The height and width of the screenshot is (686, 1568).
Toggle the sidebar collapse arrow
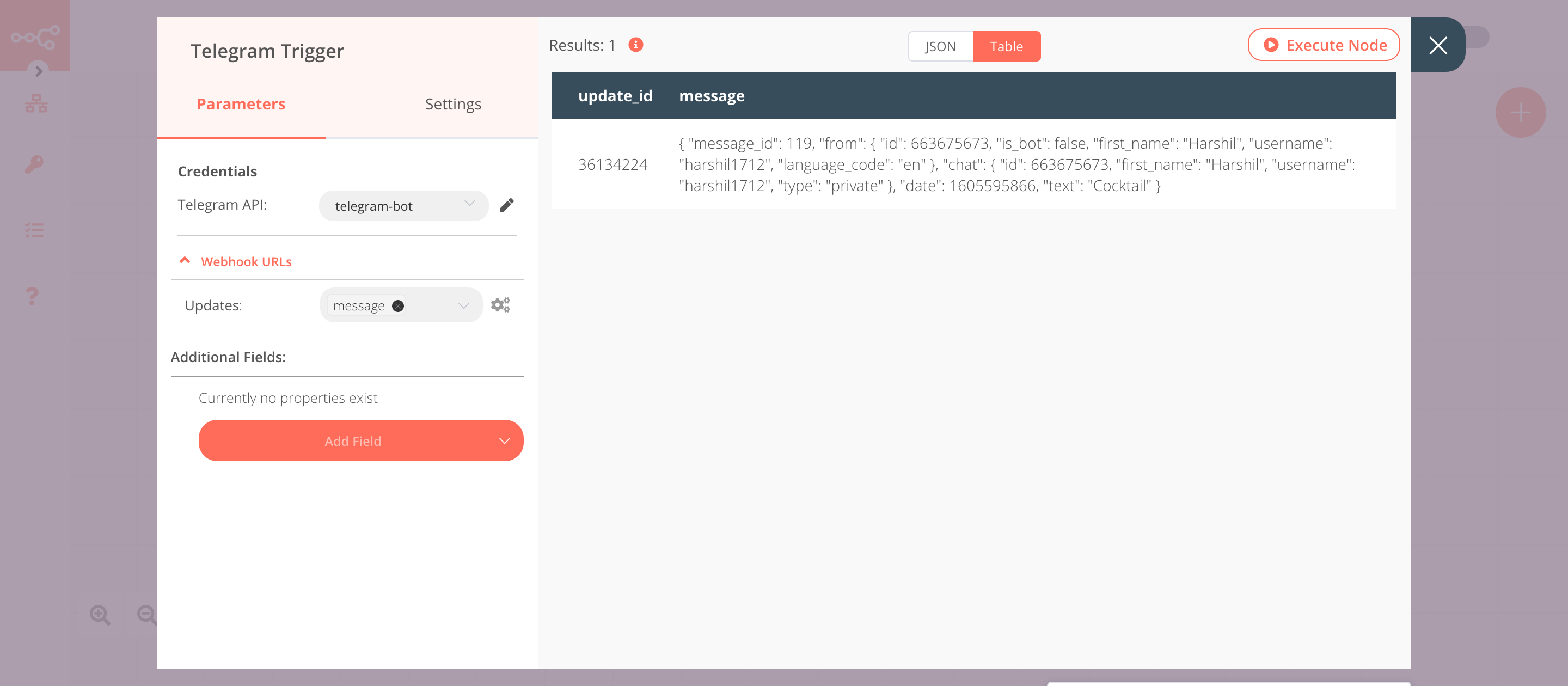coord(38,70)
